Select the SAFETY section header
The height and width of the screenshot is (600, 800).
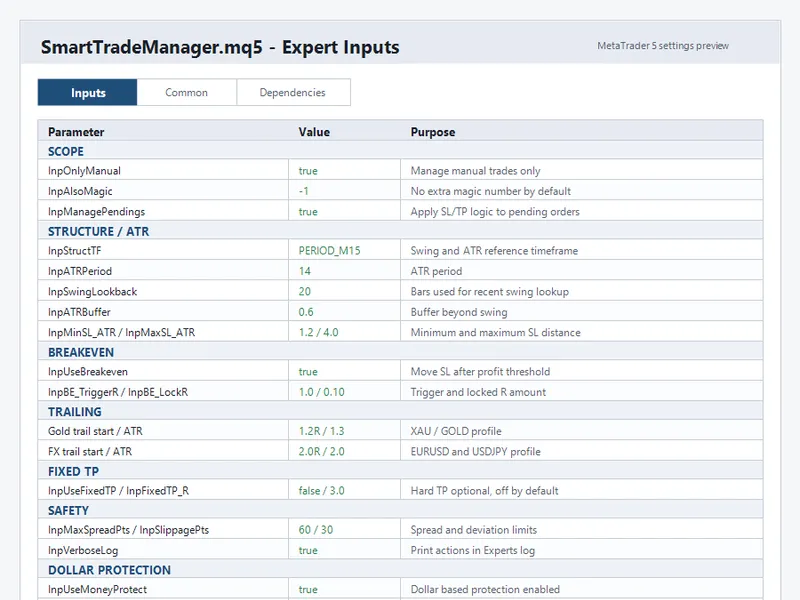[x=401, y=511]
